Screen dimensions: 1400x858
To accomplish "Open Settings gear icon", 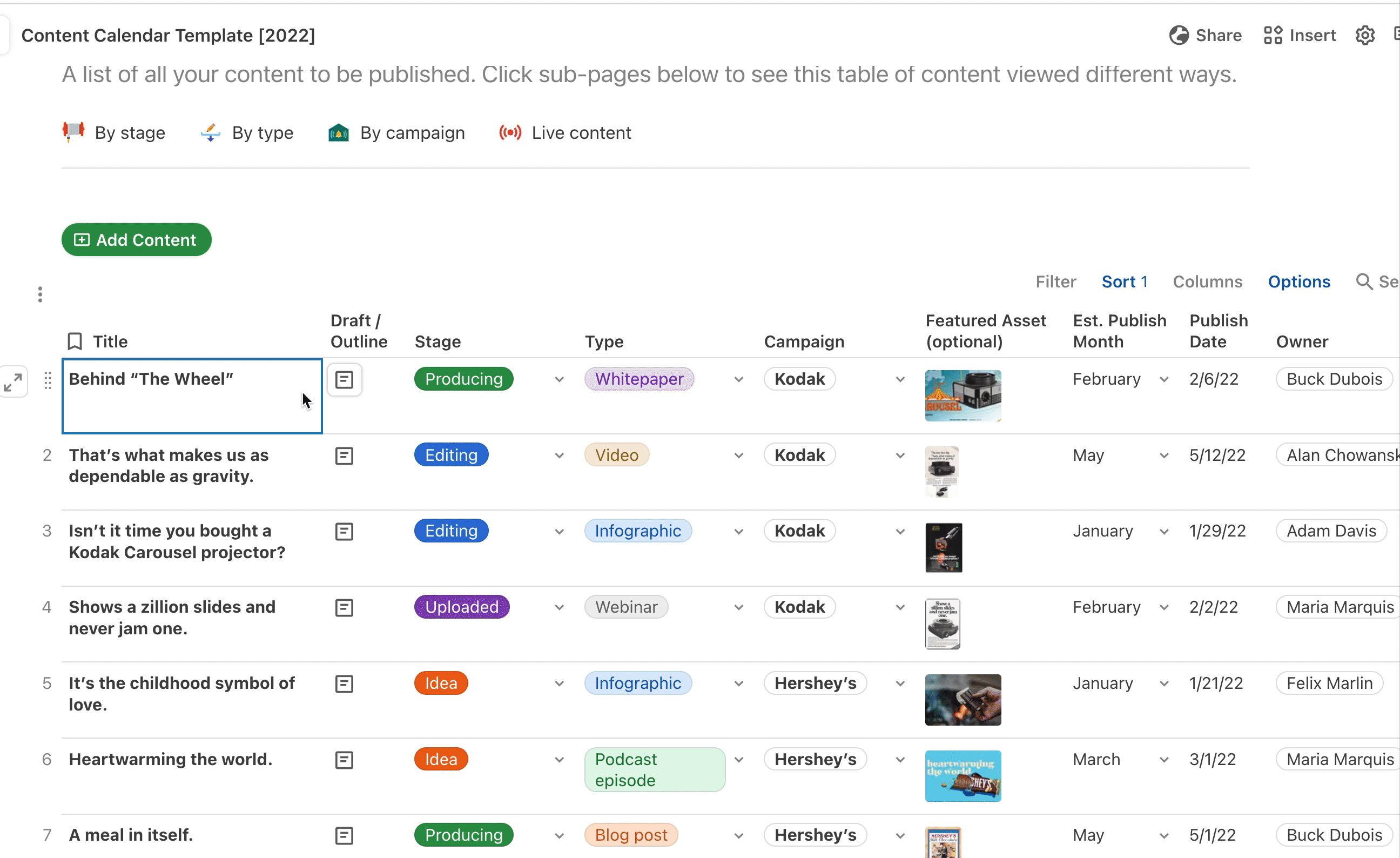I will (1365, 35).
